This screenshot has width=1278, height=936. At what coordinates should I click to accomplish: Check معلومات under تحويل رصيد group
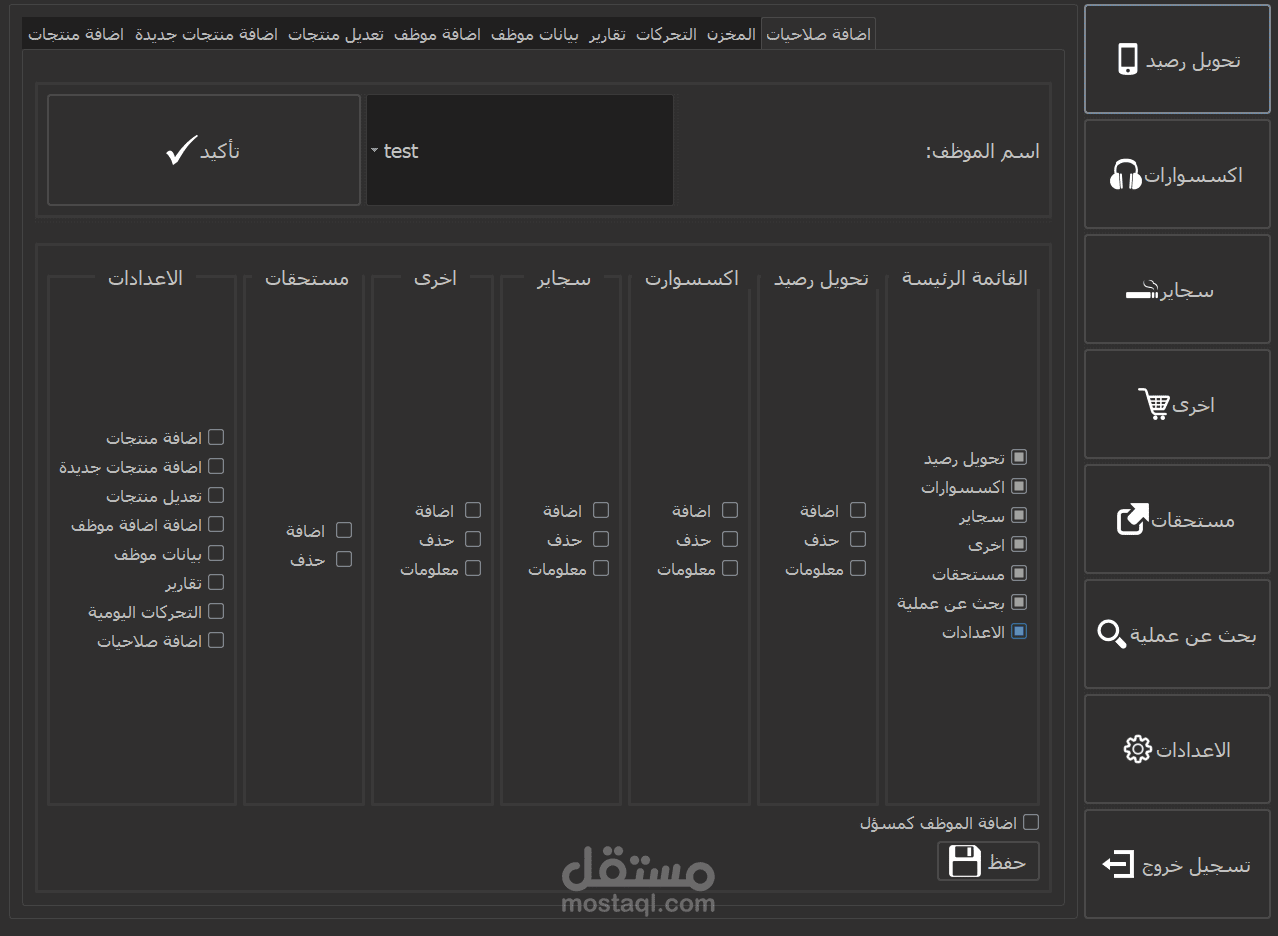tap(858, 568)
